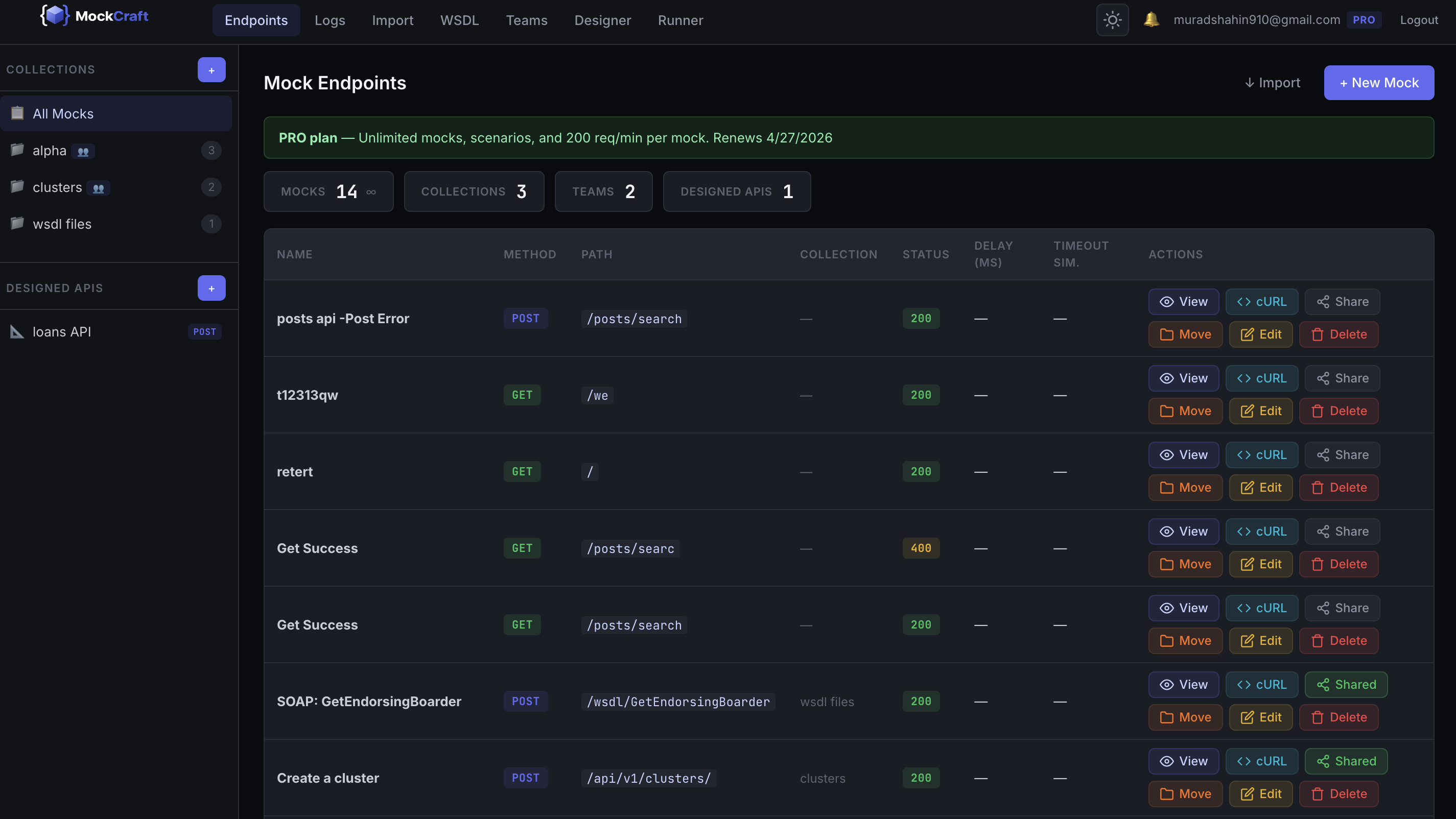Add a new collection with plus button
Screen dimensions: 1456x819
(212, 70)
